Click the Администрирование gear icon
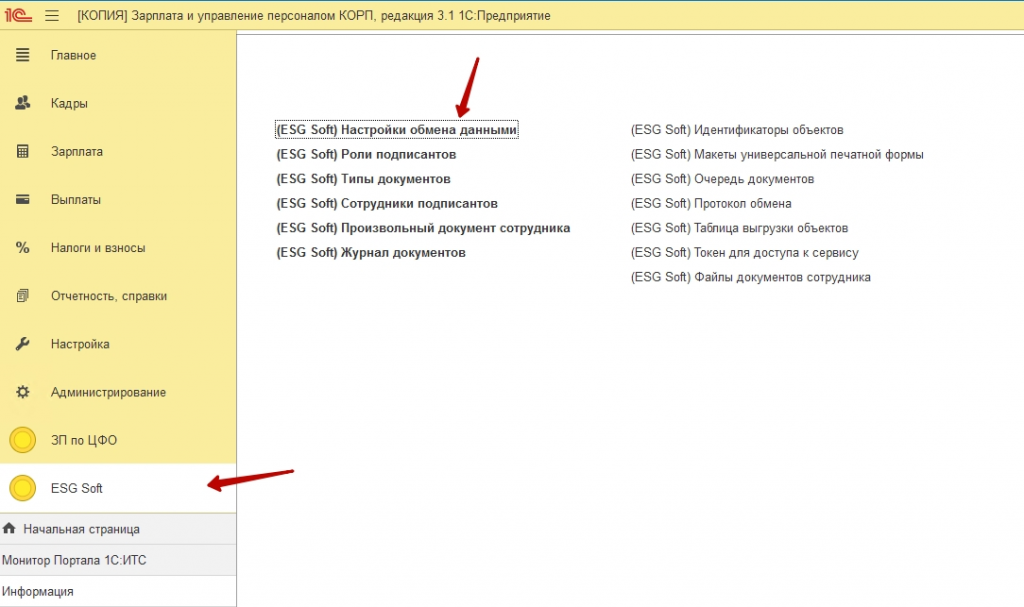This screenshot has width=1024, height=607. (23, 392)
